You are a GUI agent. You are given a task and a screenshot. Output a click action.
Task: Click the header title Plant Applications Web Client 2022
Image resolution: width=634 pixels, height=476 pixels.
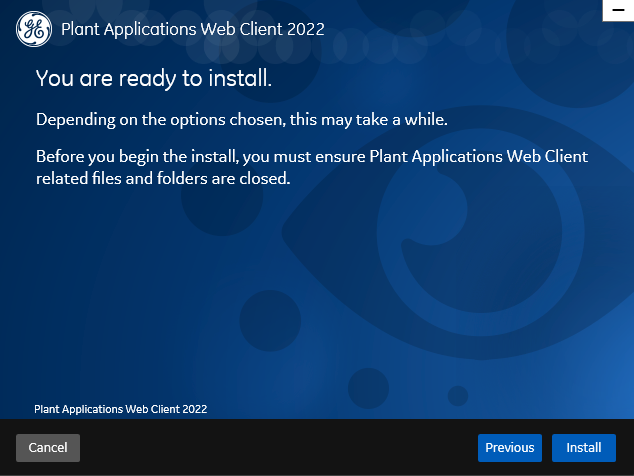193,30
